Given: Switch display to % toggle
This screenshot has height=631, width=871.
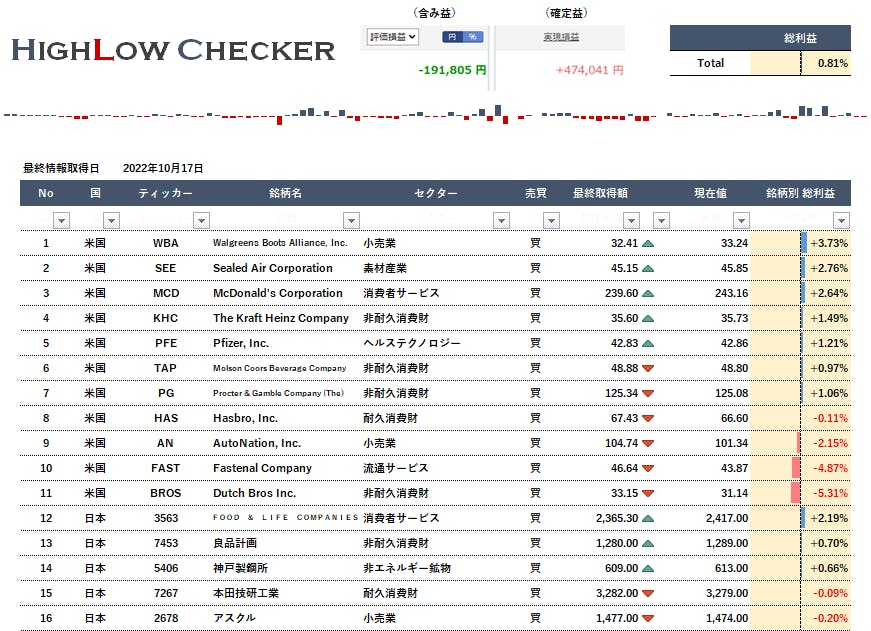Looking at the screenshot, I should pos(473,37).
